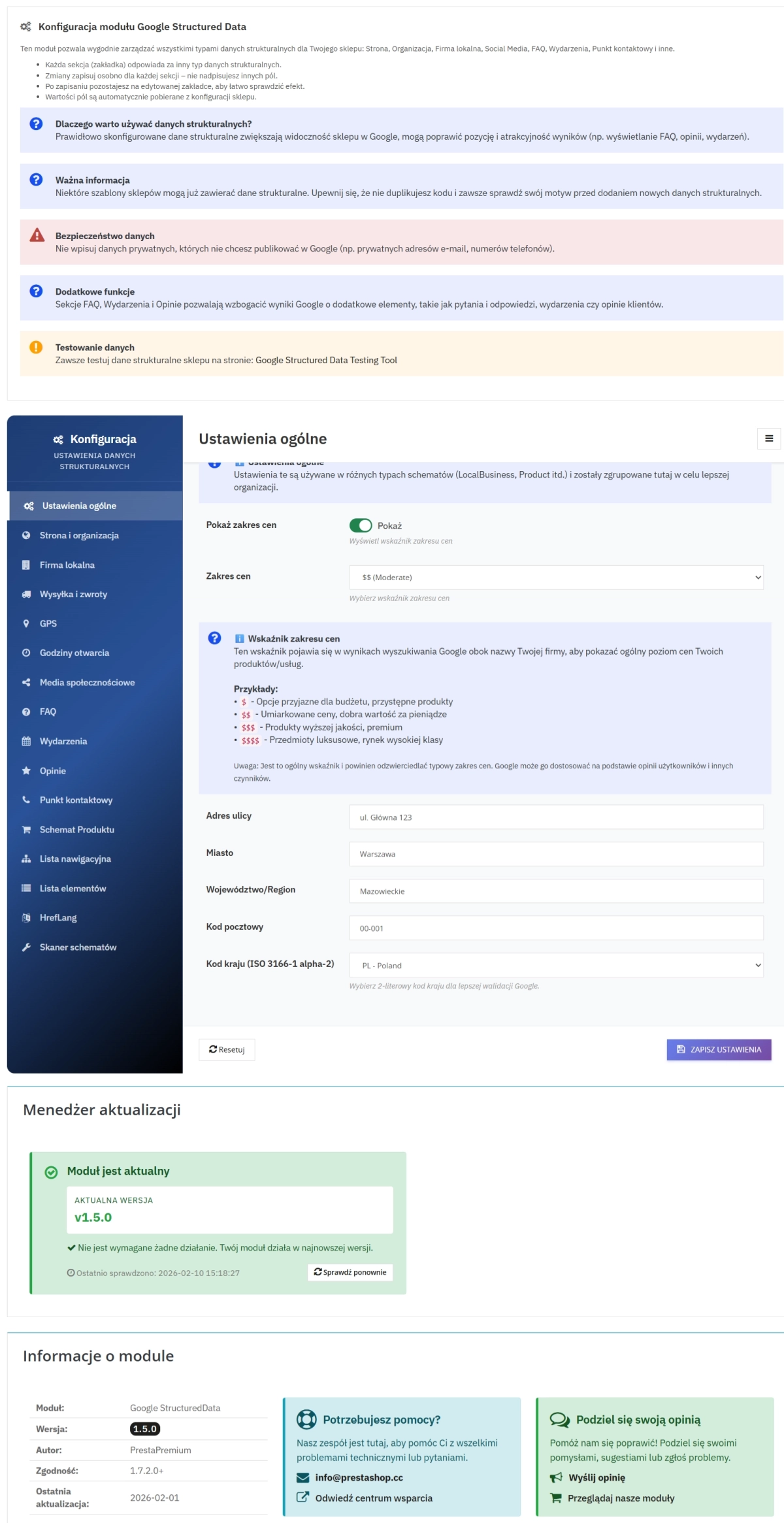Open the Google Structured Data Testing Tool link
Image resolution: width=784 pixels, height=1523 pixels.
click(x=326, y=360)
